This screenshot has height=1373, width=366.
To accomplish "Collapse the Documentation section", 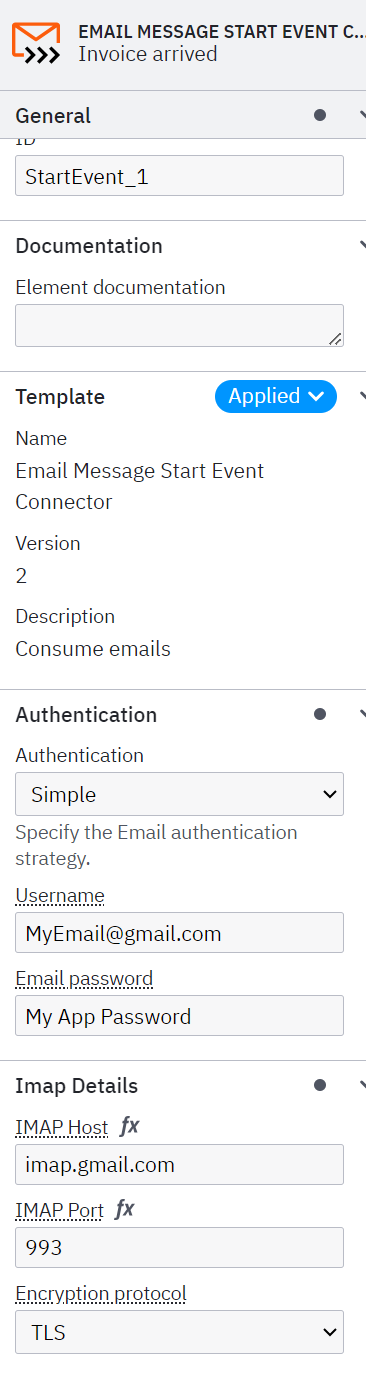I will tap(361, 245).
